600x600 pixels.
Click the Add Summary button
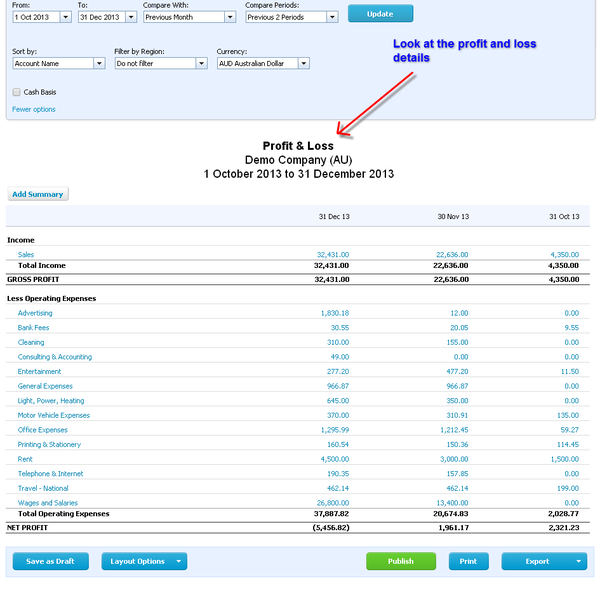[x=38, y=194]
